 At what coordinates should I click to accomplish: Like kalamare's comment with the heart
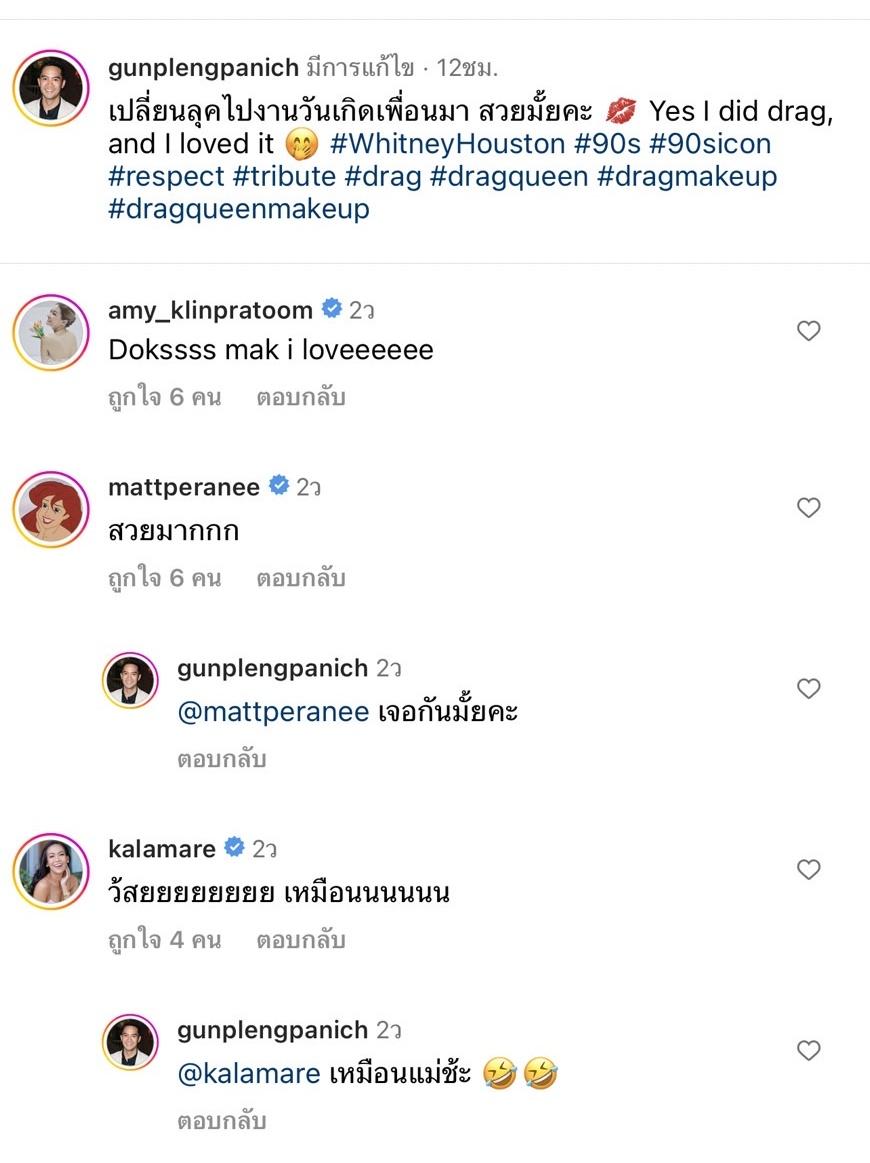[x=808, y=870]
